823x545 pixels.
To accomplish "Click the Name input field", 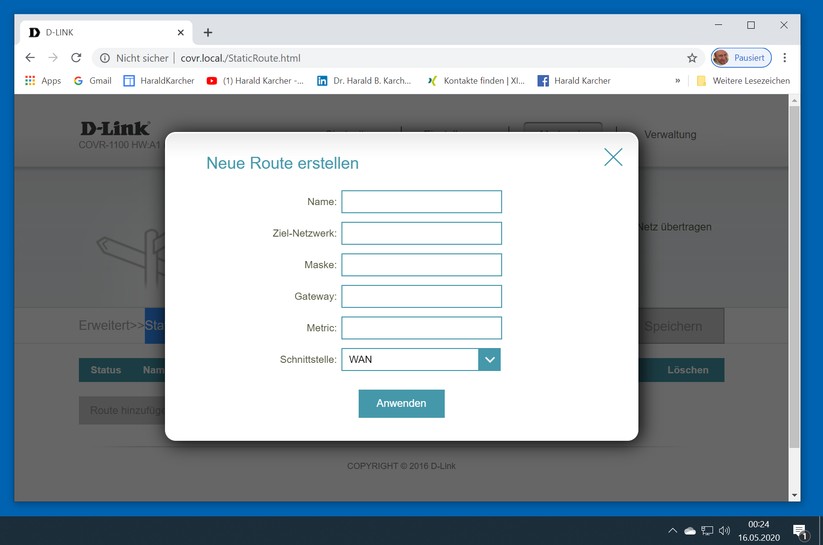I will [x=421, y=202].
